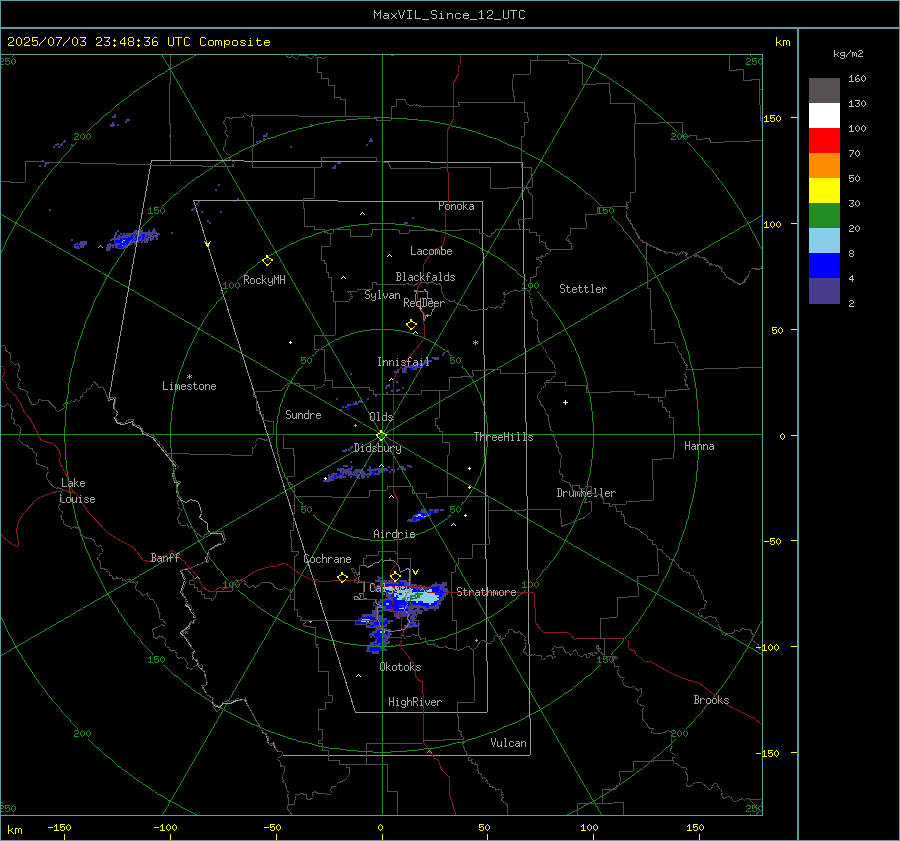900x841 pixels.
Task: Click the Lacombe town label
Action: tap(431, 251)
